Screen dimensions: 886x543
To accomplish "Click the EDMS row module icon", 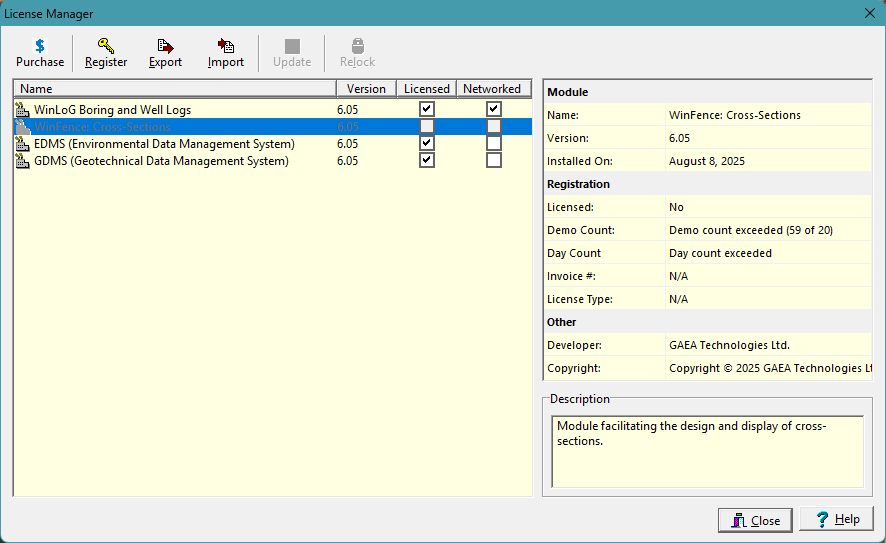I will tap(22, 144).
